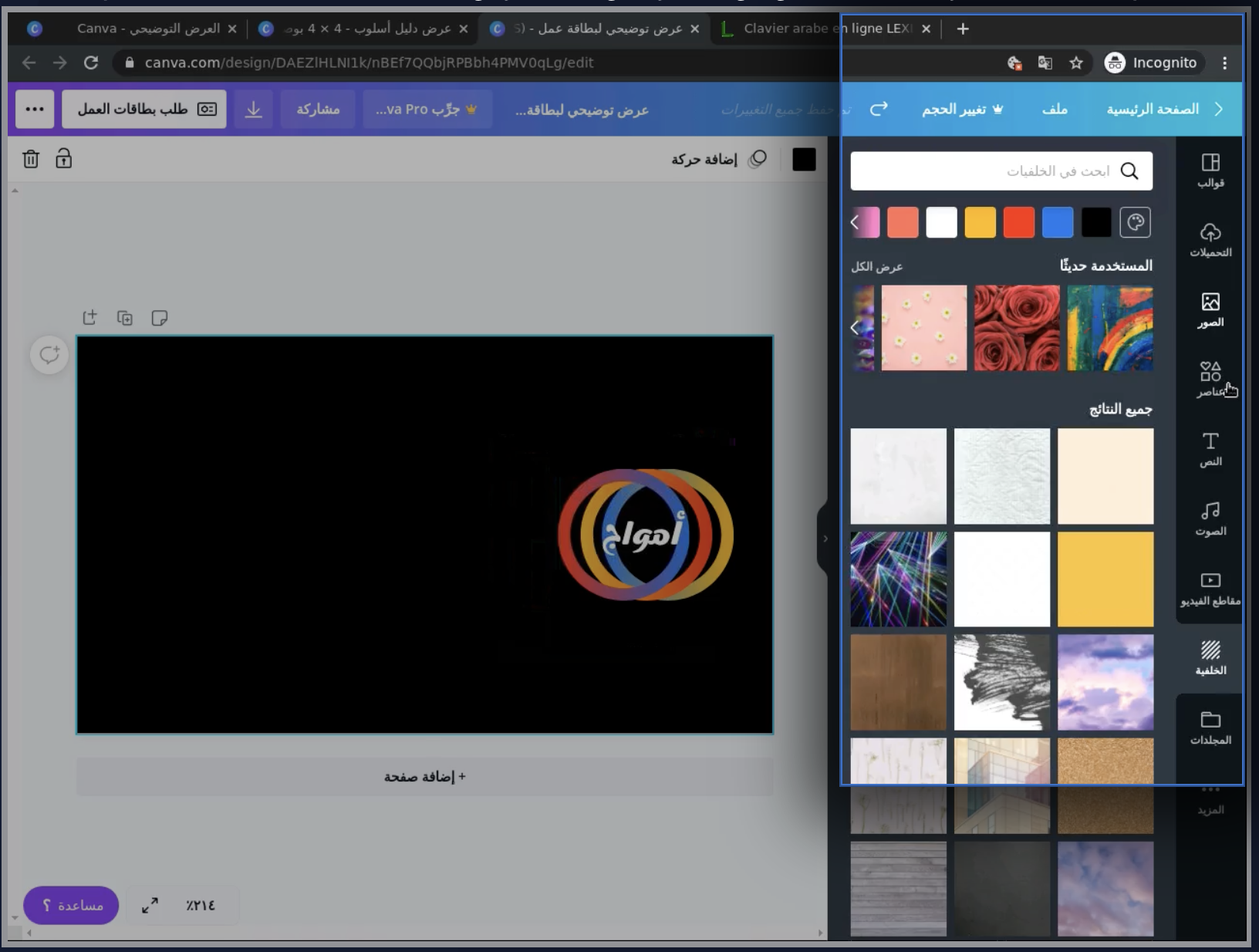Click the download arrow icon in header

pyautogui.click(x=253, y=110)
